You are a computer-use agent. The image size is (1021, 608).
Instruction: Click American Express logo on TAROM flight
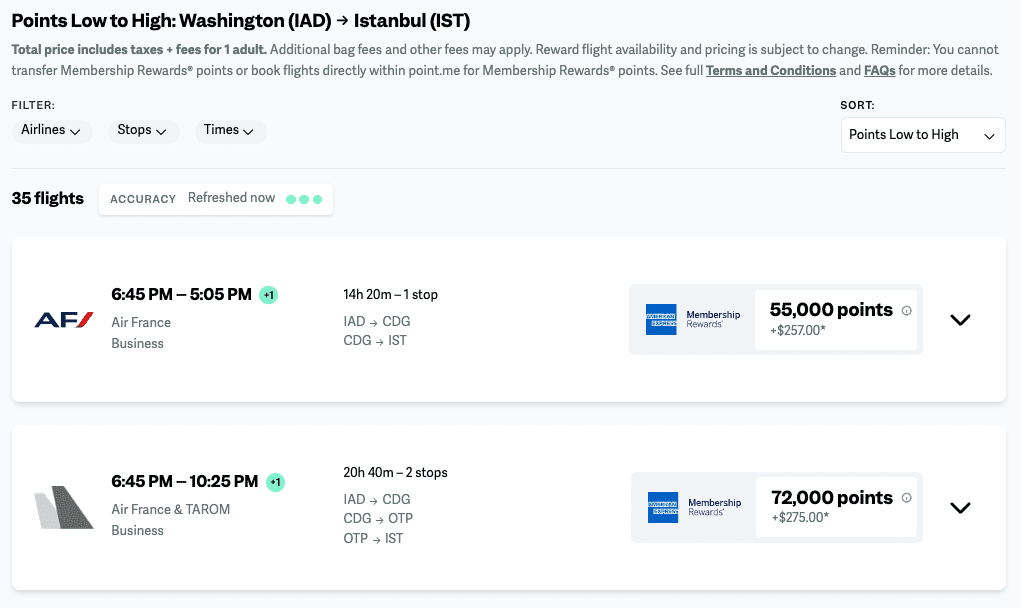click(x=663, y=507)
